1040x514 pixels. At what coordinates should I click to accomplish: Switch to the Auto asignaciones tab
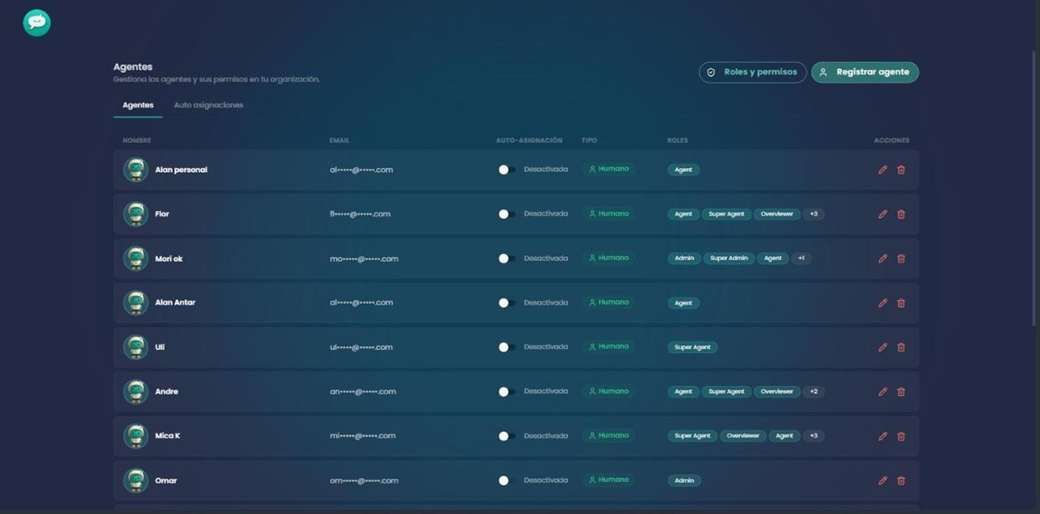[208, 105]
